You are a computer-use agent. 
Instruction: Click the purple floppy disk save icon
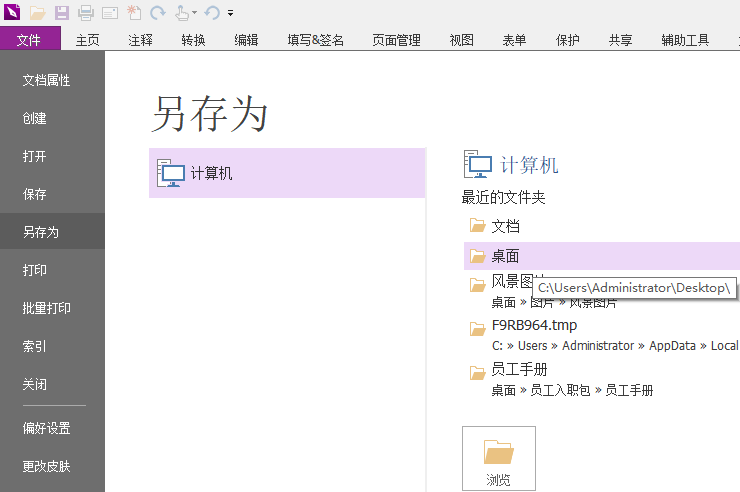[x=62, y=13]
